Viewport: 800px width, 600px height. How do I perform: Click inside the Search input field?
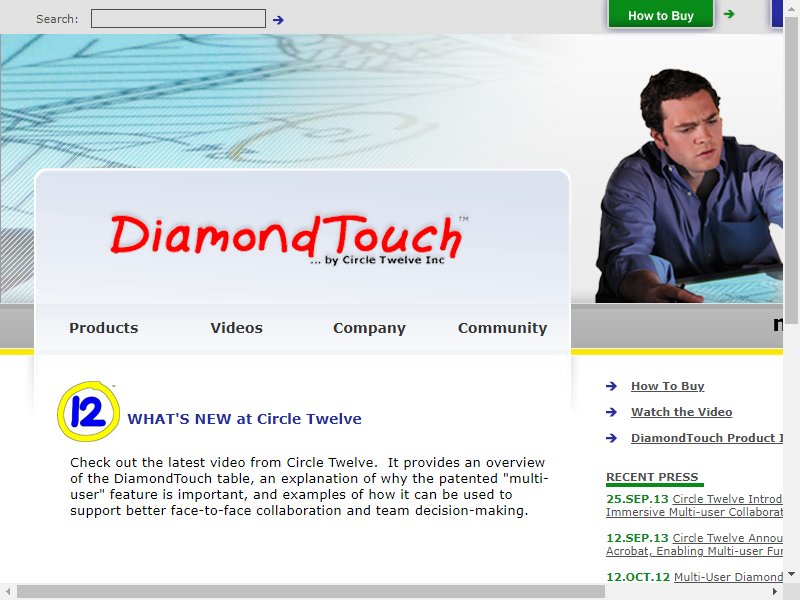[x=178, y=19]
